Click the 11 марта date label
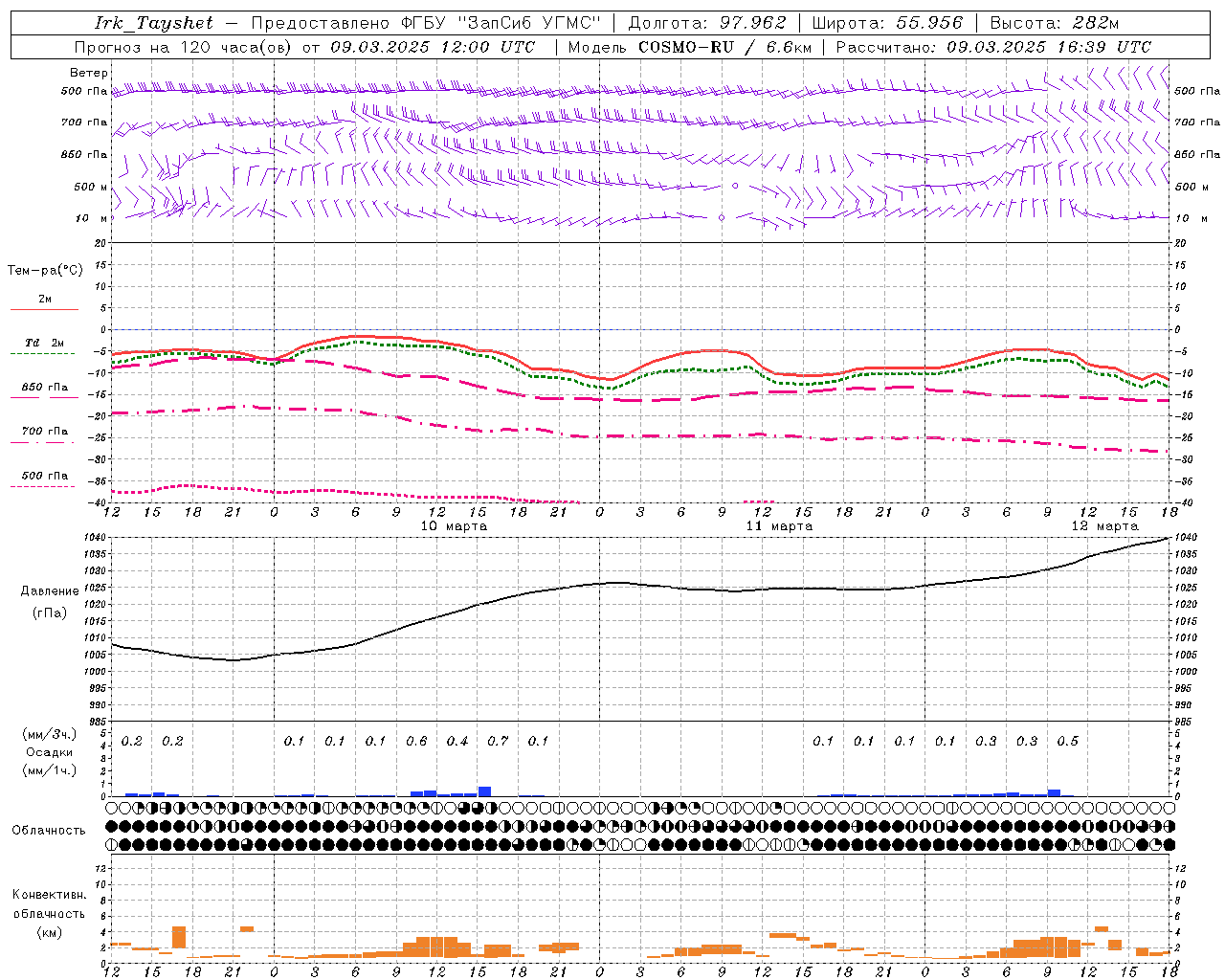The width and height of the screenshot is (1225, 980). pos(779,525)
